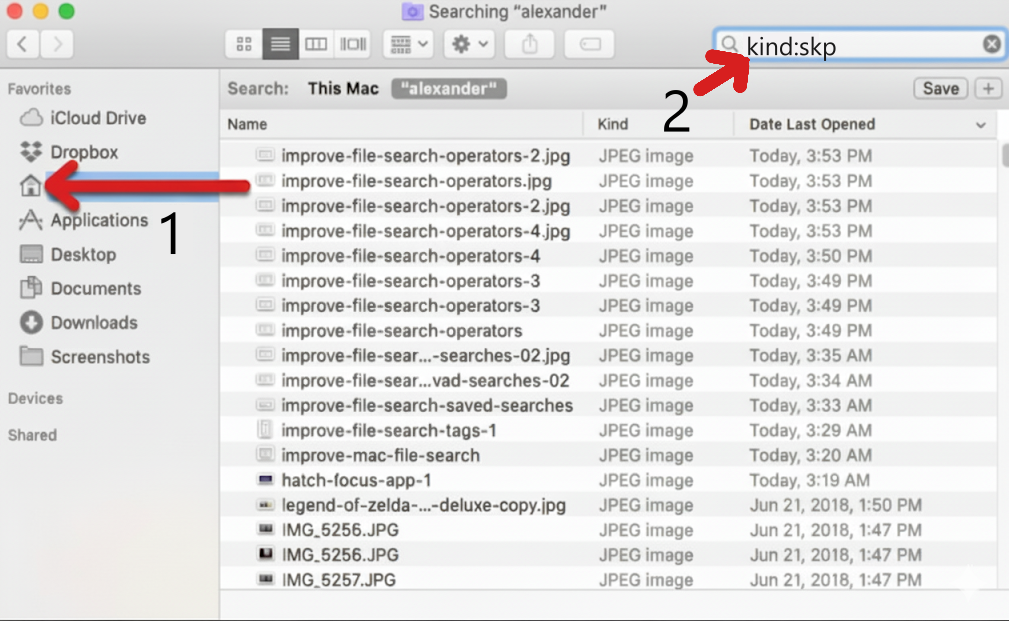Add a new search criteria with the plus button
This screenshot has height=621, width=1009.
[x=987, y=88]
